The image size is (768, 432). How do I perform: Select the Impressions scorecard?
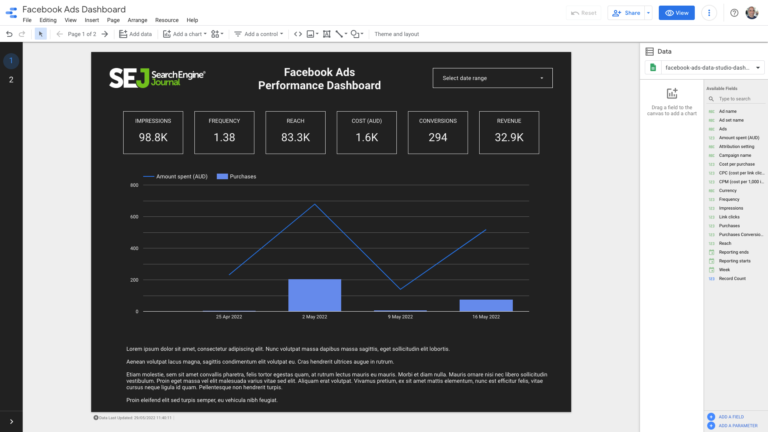point(153,133)
